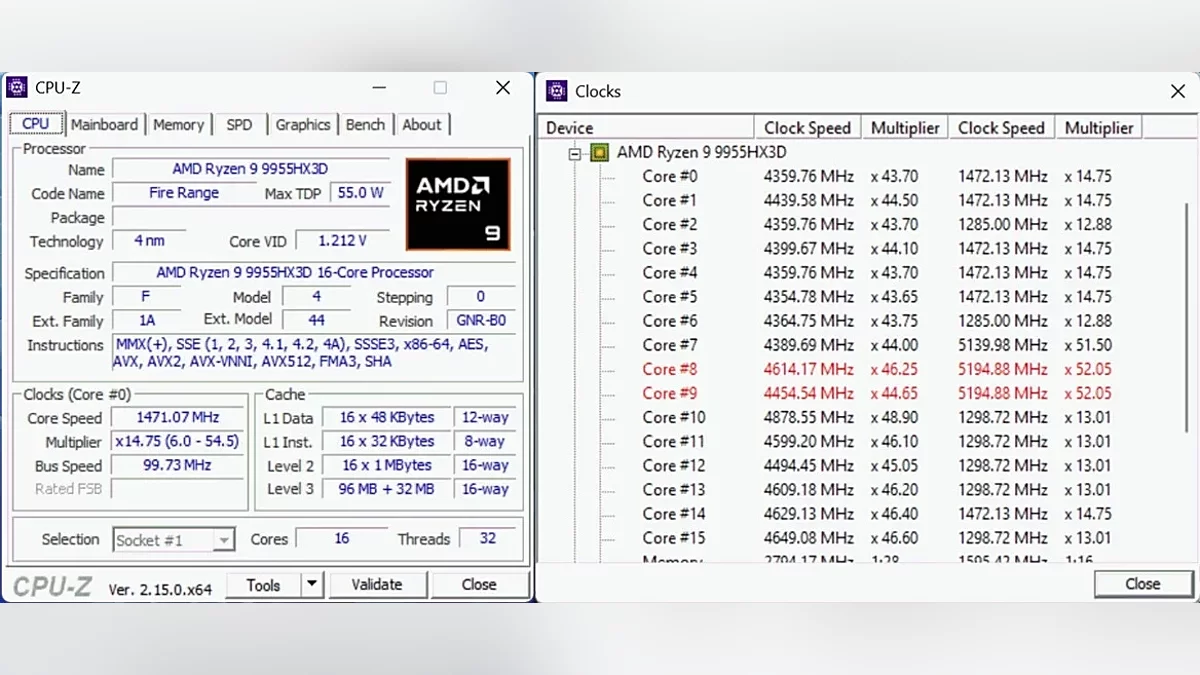This screenshot has width=1200, height=675.
Task: Maximize the CPU-Z window
Action: point(440,88)
